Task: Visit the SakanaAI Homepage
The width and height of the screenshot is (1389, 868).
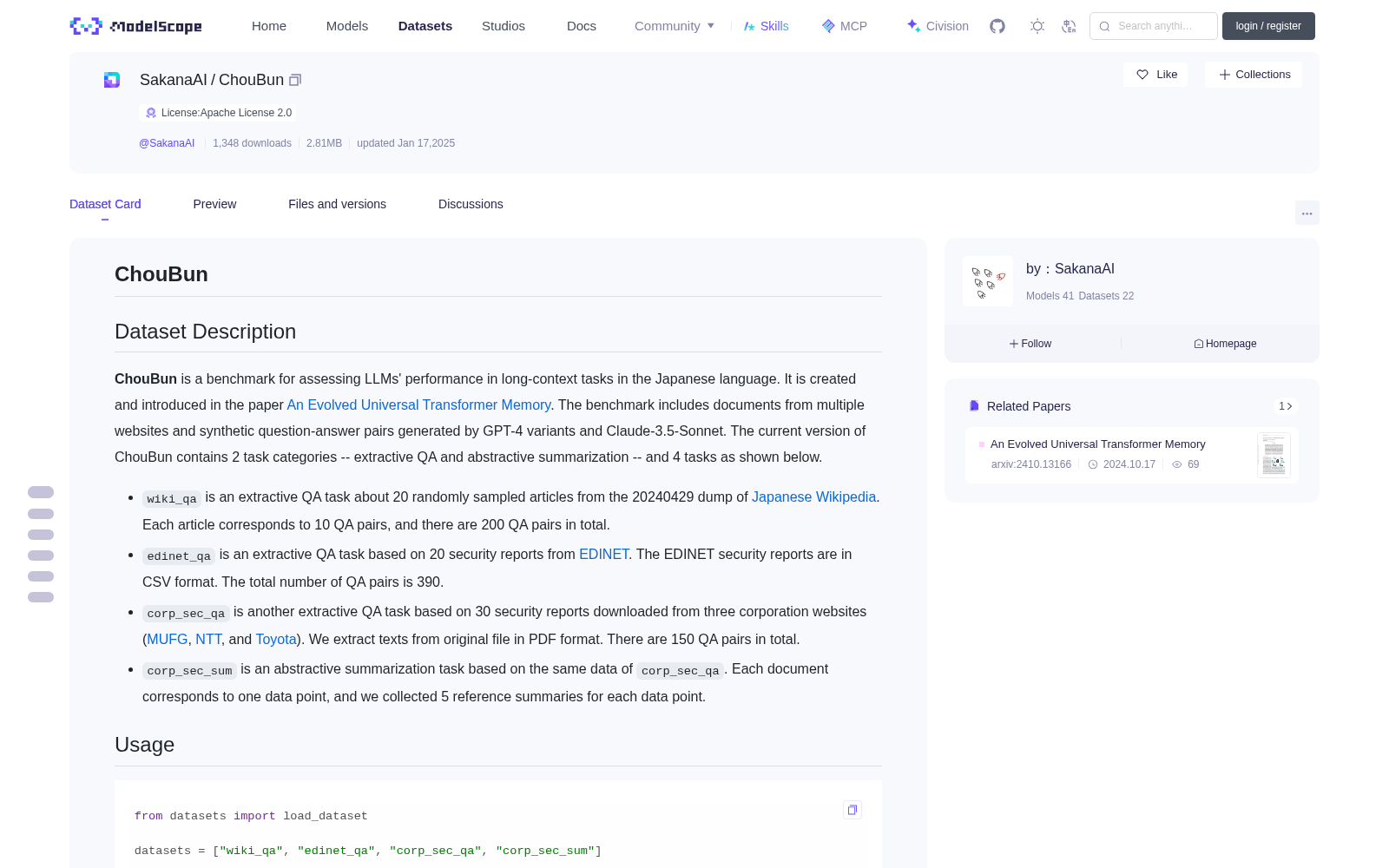Action: click(x=1225, y=344)
